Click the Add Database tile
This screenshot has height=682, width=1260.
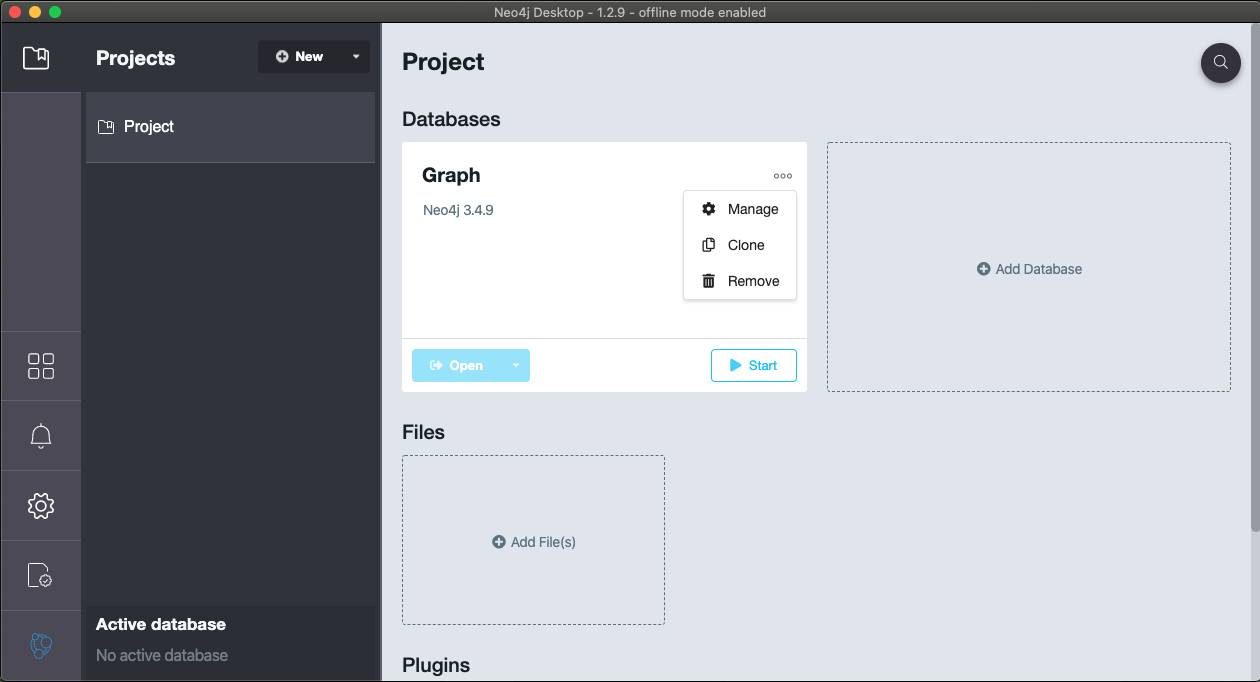tap(1029, 267)
